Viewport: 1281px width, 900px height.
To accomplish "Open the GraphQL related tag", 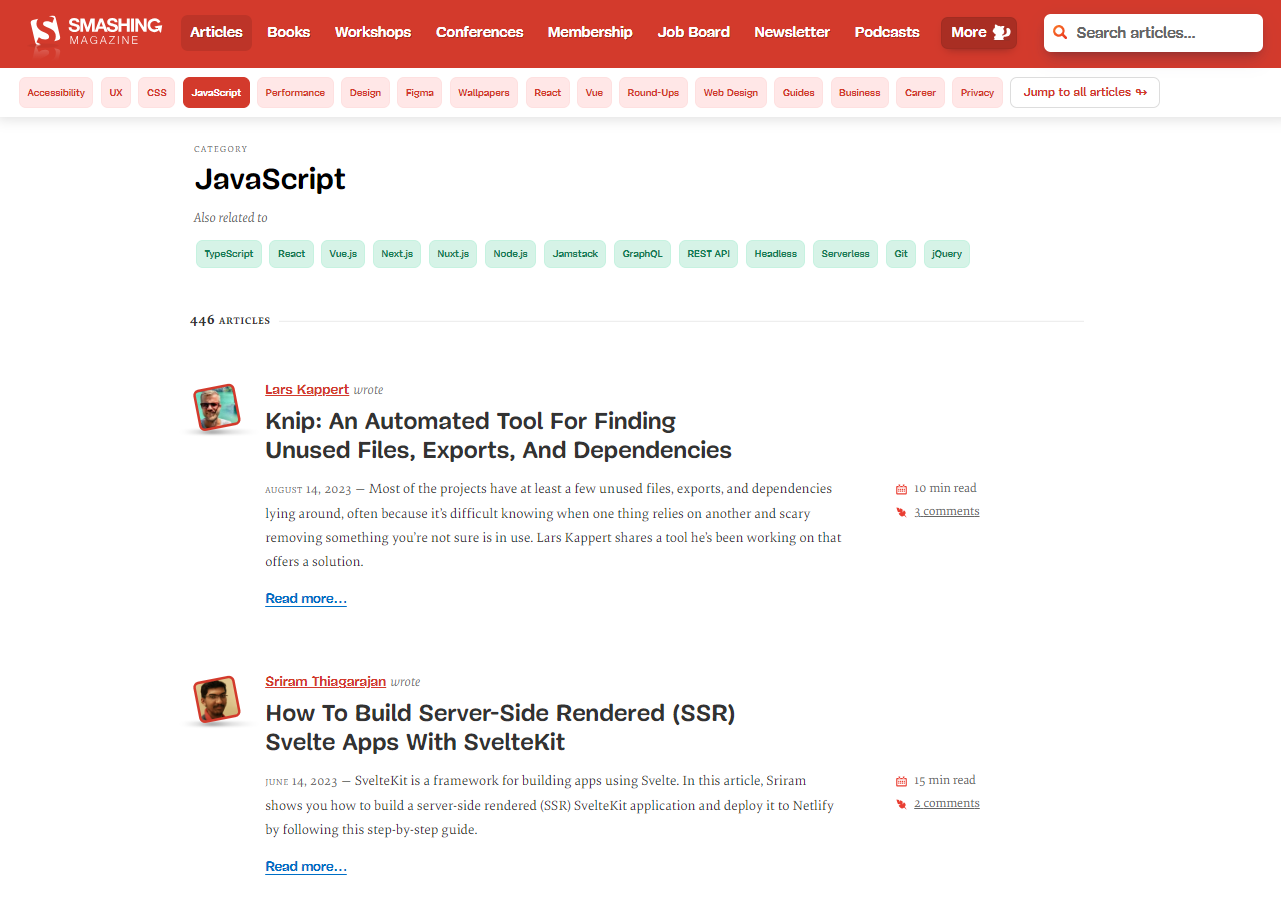I will (x=642, y=254).
